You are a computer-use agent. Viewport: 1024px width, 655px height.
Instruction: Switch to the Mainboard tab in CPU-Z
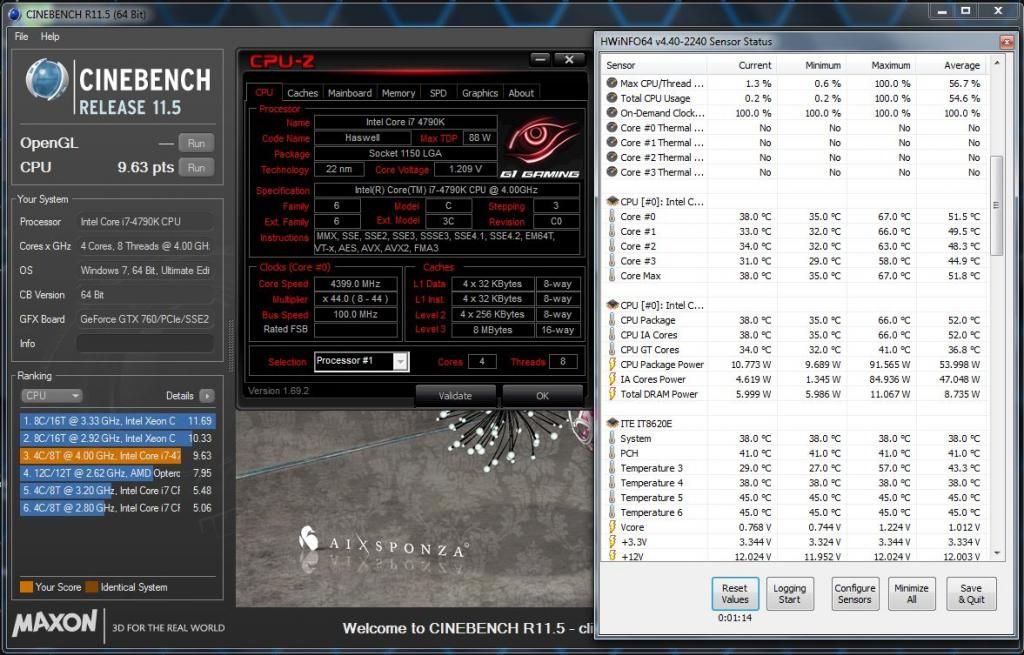(349, 93)
